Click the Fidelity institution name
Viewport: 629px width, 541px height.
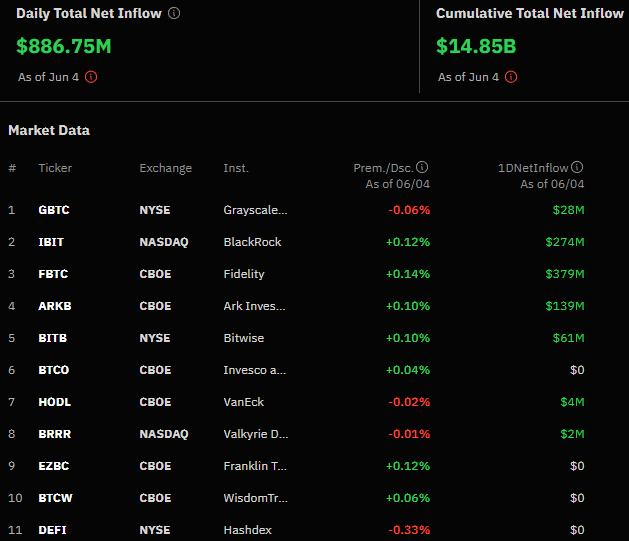coord(244,274)
